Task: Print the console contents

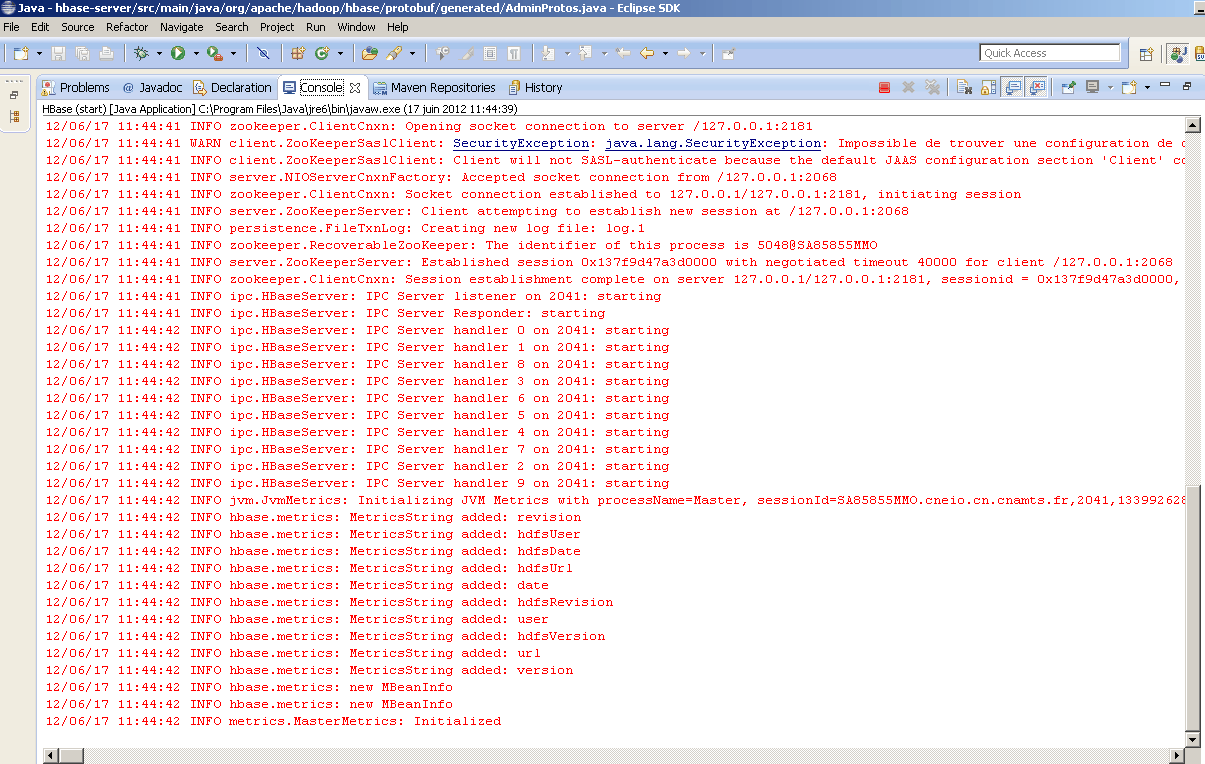Action: tap(106, 53)
